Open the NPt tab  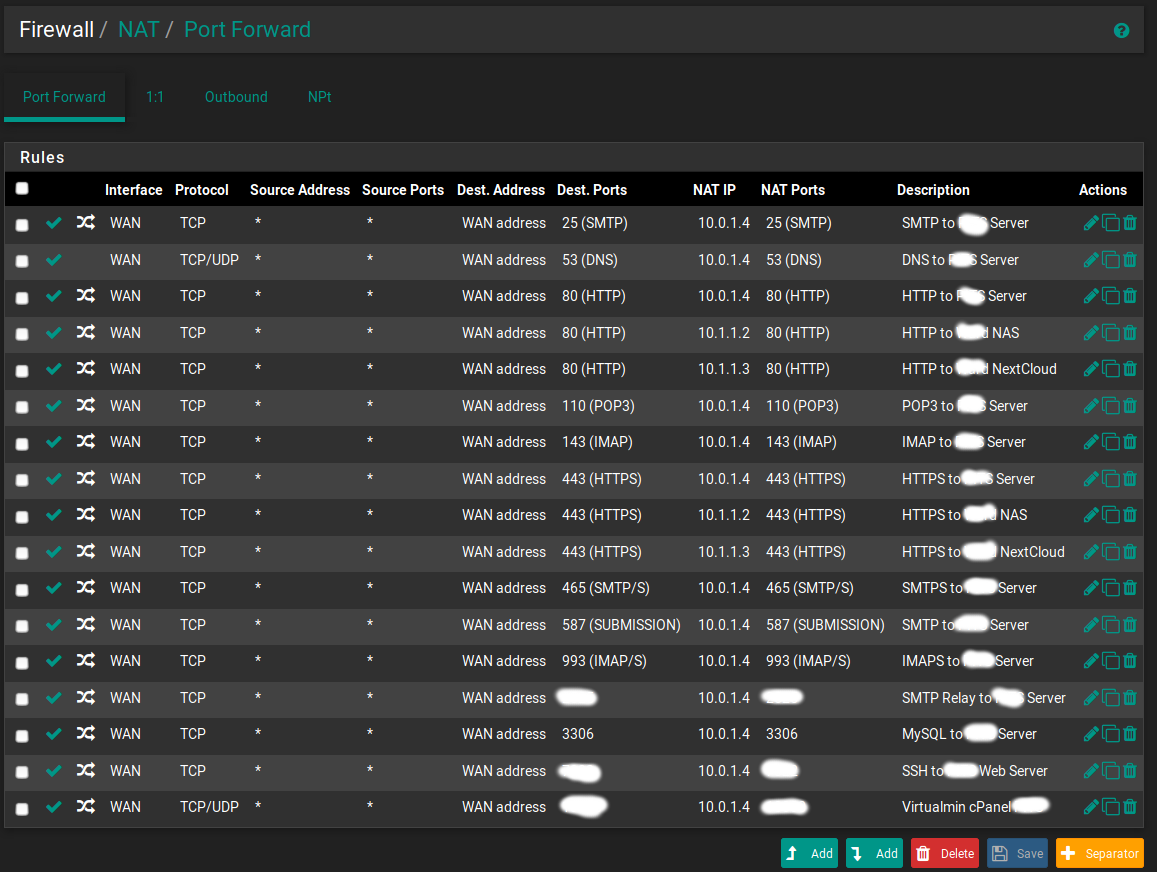click(319, 97)
